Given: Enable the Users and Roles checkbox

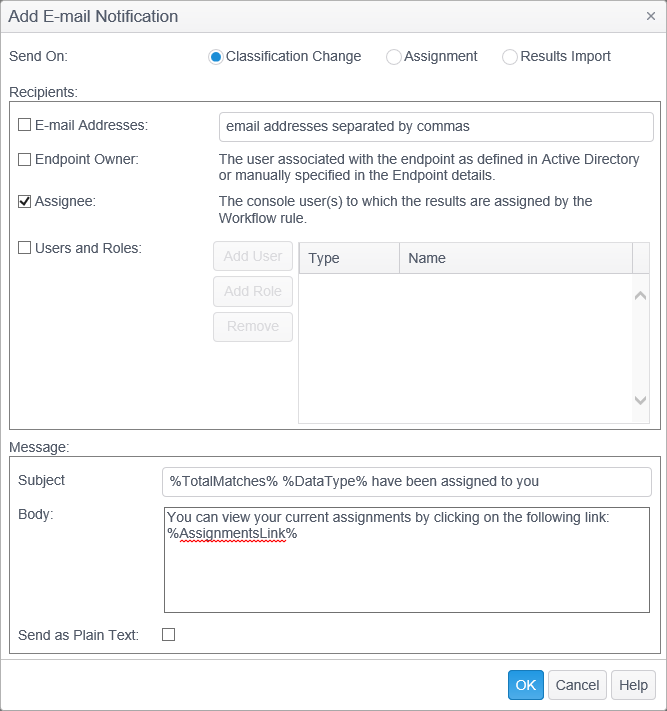Looking at the screenshot, I should (25, 248).
